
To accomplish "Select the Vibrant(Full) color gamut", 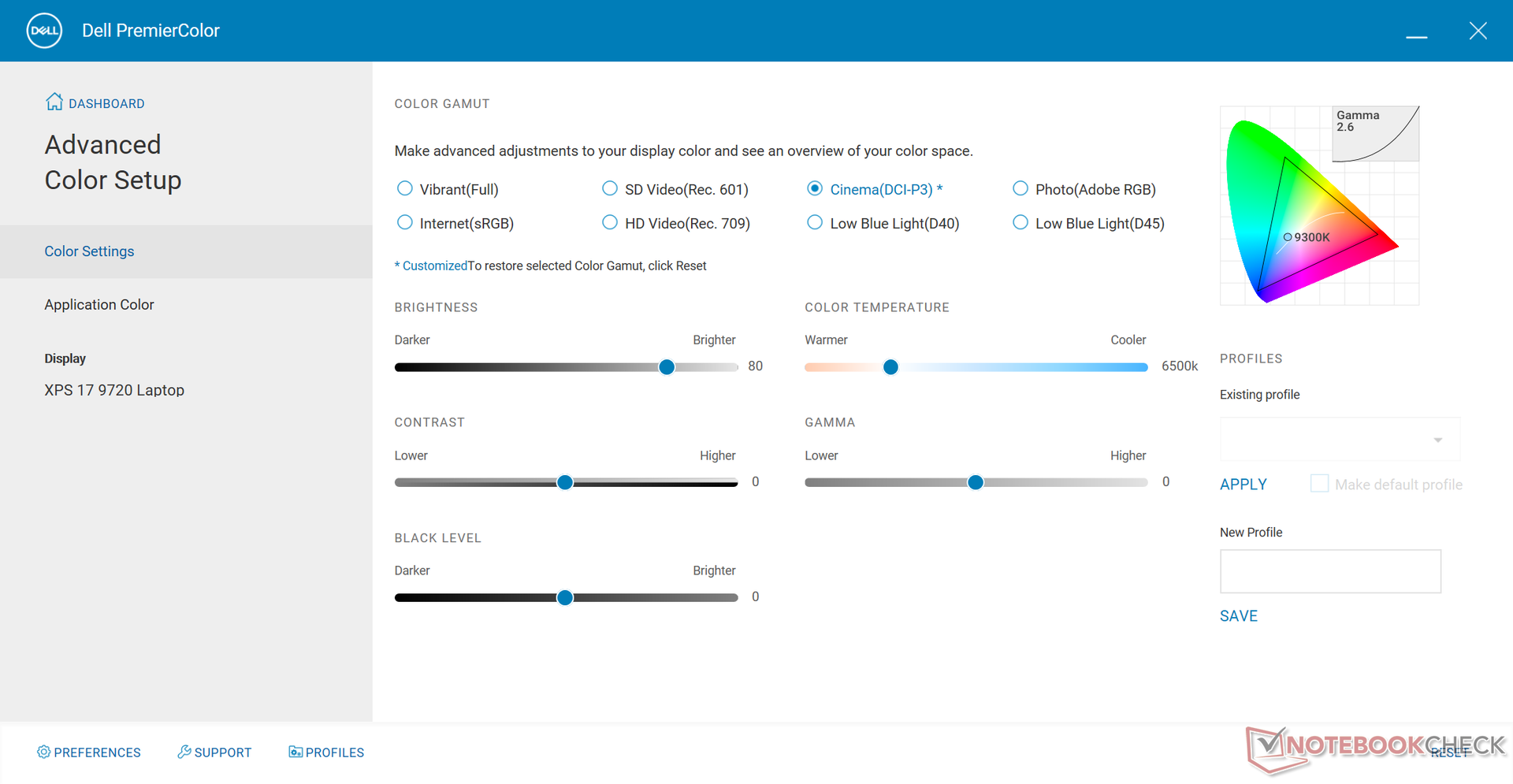I will [405, 188].
